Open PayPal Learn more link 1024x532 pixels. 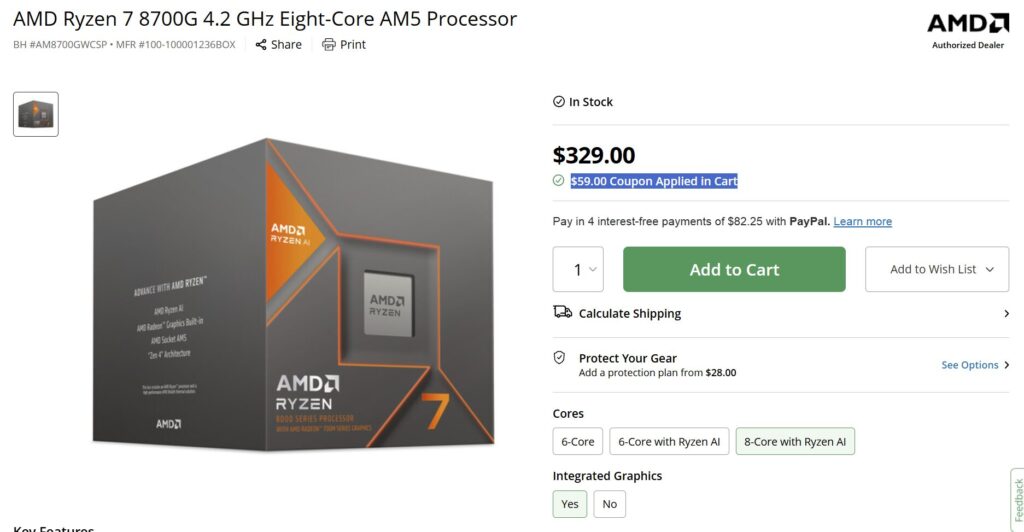(x=862, y=221)
